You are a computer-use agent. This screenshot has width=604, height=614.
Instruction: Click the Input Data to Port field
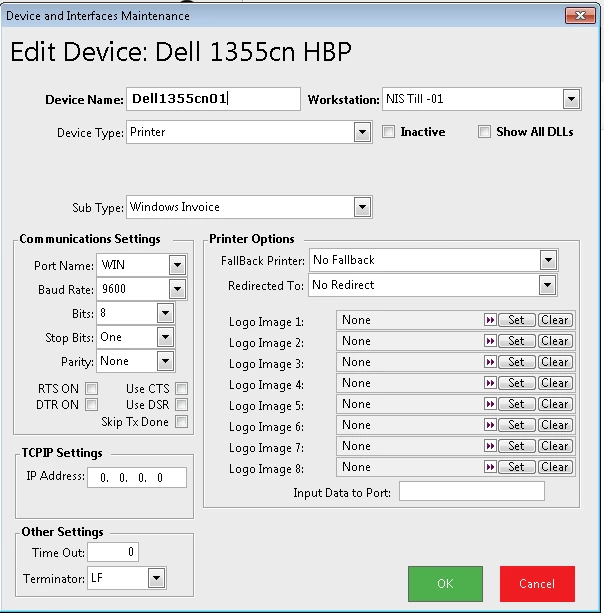[x=471, y=491]
